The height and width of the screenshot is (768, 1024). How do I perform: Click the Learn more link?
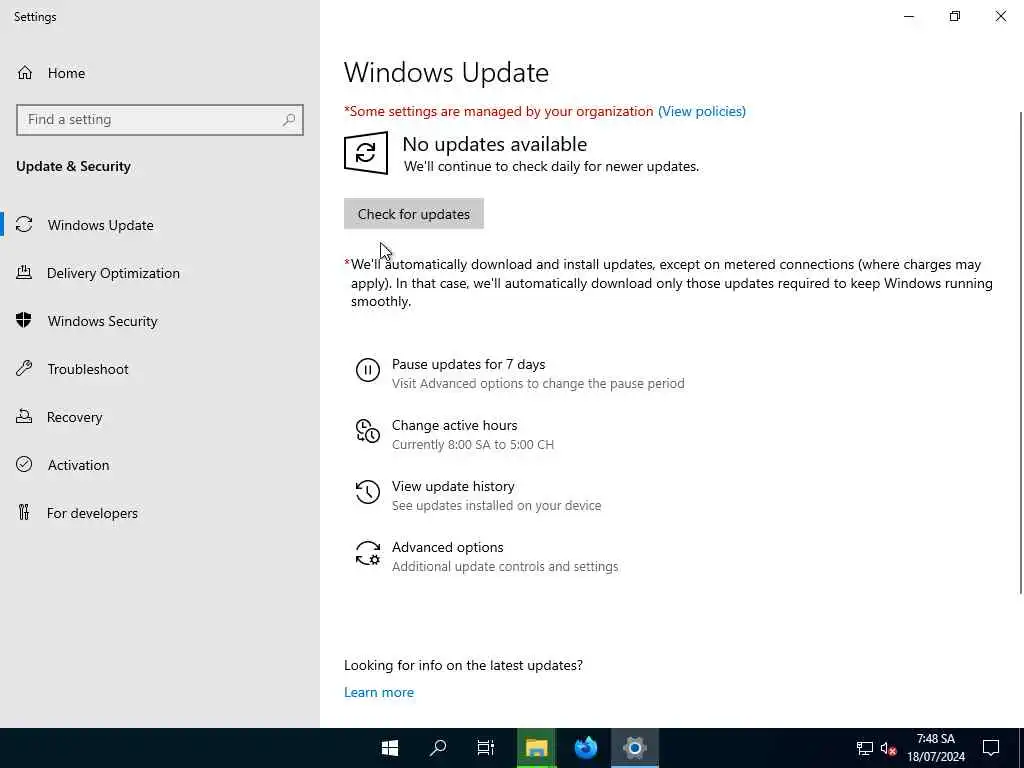tap(379, 692)
